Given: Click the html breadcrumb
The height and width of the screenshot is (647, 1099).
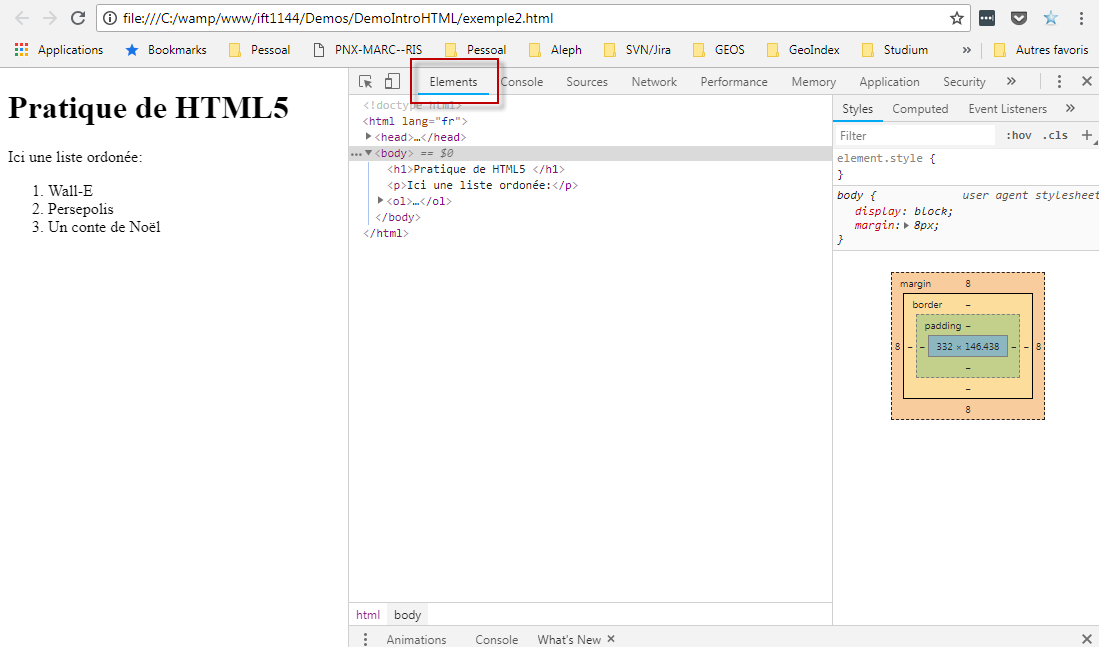Looking at the screenshot, I should (x=368, y=615).
